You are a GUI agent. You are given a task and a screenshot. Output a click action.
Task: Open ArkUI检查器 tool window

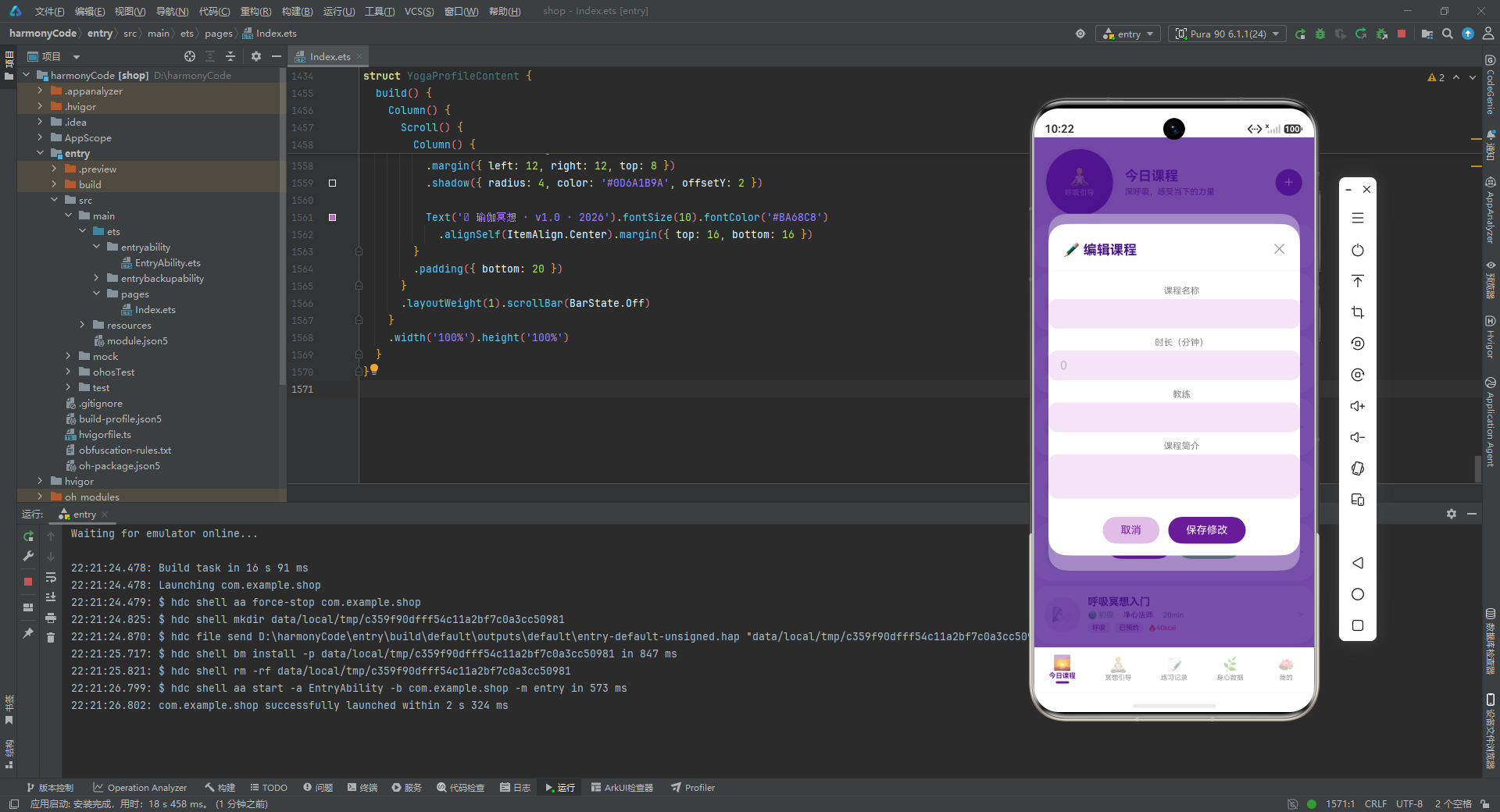coord(622,788)
